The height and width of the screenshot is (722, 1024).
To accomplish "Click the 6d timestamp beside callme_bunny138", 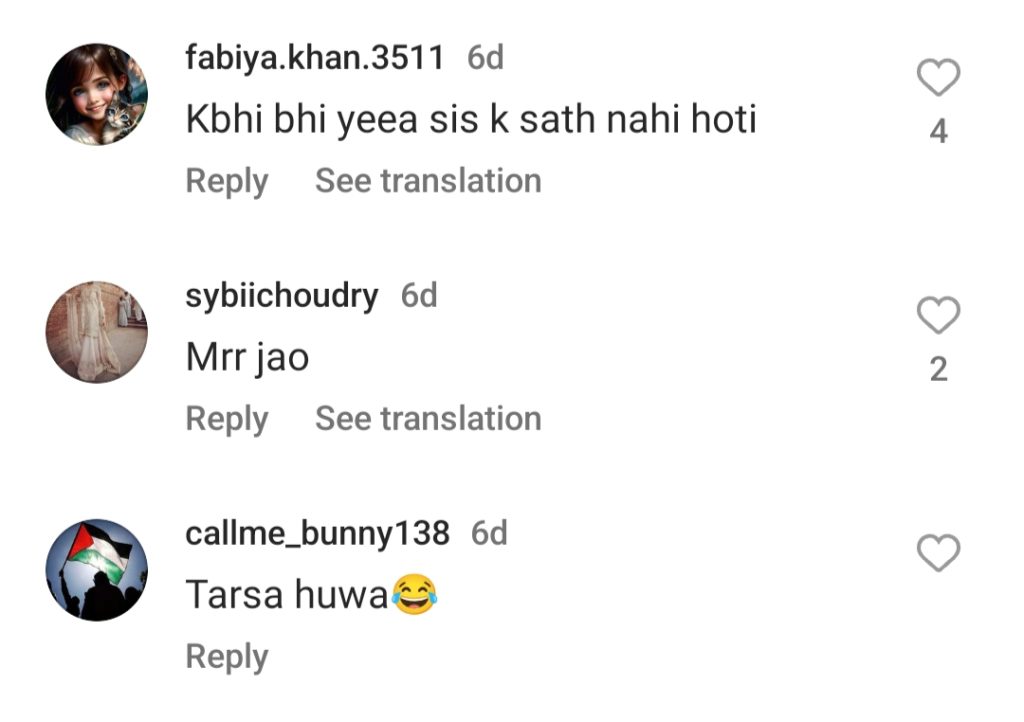I will click(489, 533).
